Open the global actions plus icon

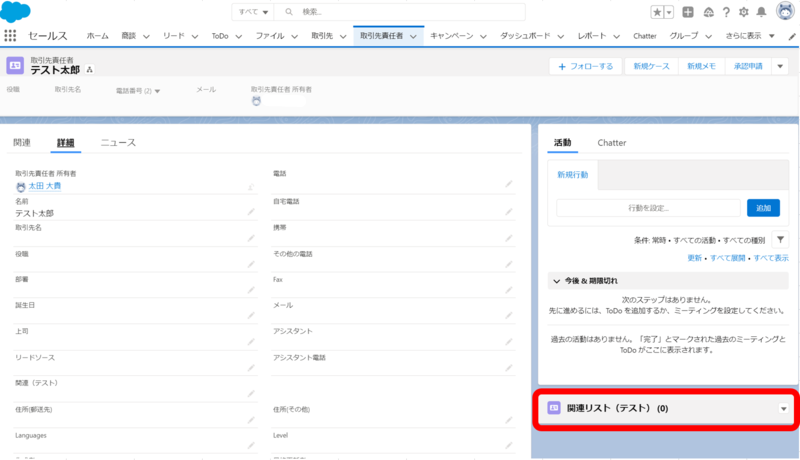(x=688, y=12)
